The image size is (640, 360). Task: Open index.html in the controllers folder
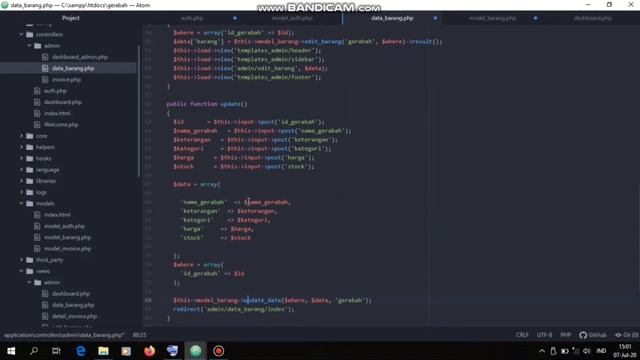[x=57, y=113]
